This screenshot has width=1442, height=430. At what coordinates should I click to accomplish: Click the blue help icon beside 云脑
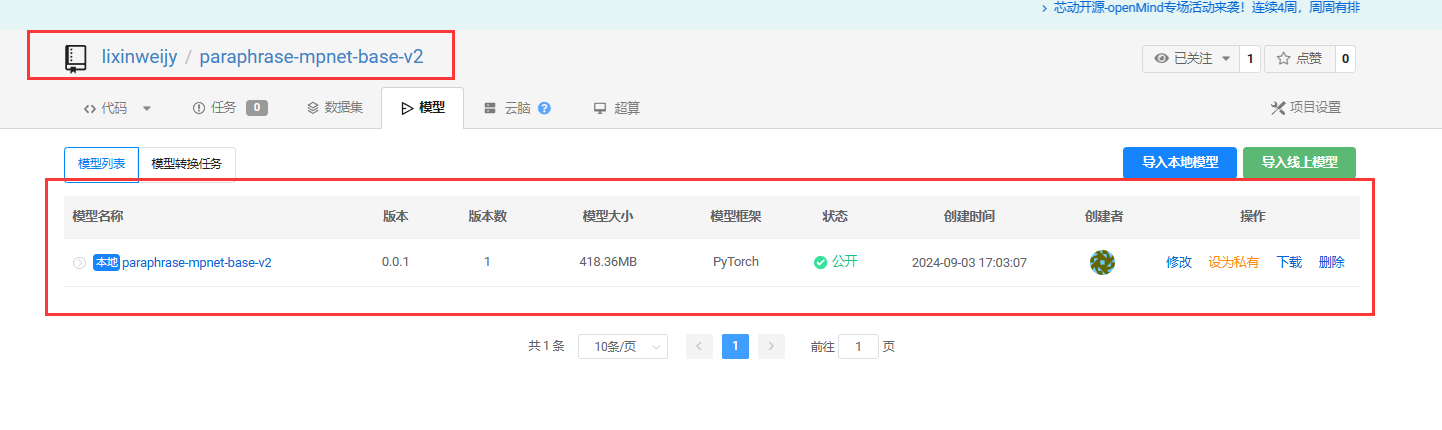coord(544,108)
